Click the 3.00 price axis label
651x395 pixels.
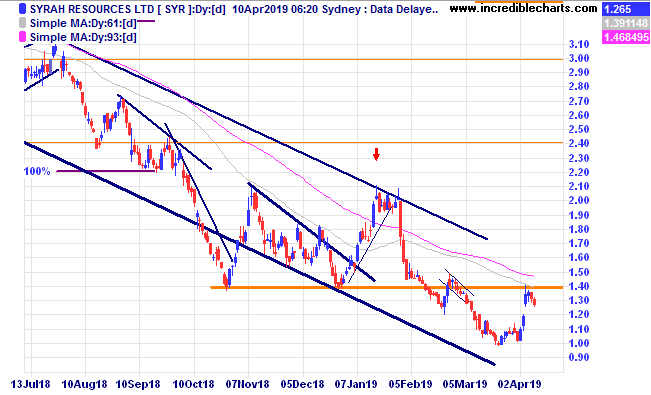click(x=579, y=58)
